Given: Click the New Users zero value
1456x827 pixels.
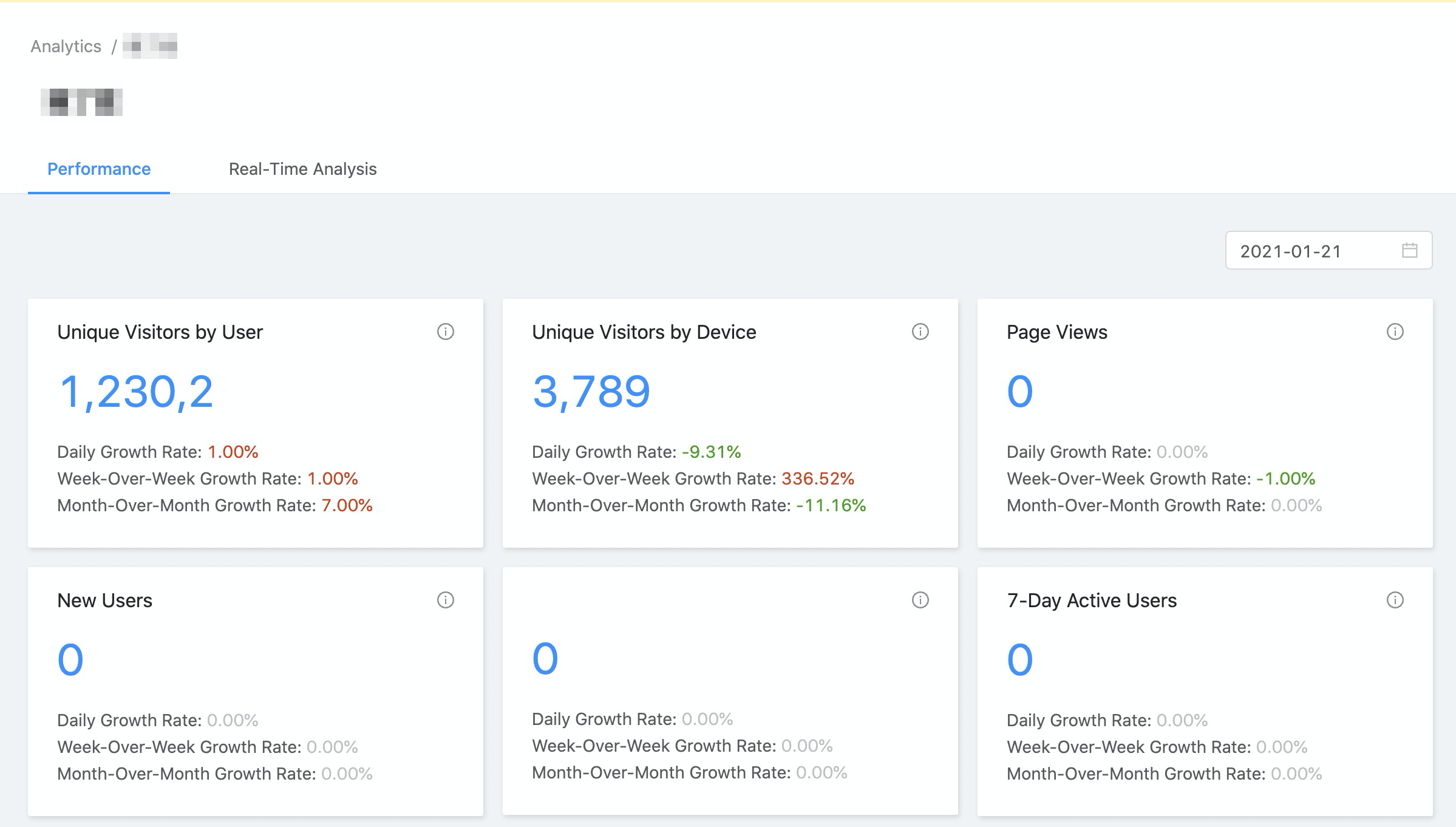Looking at the screenshot, I should (x=70, y=660).
